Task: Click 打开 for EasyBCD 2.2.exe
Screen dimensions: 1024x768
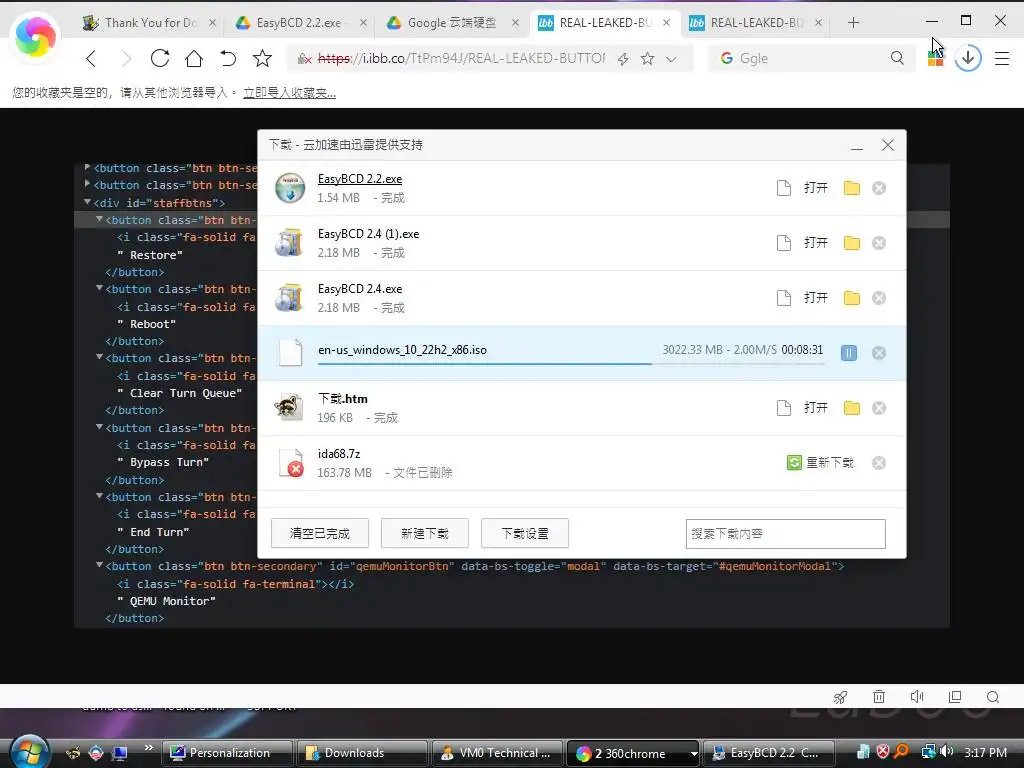Action: pyautogui.click(x=816, y=188)
